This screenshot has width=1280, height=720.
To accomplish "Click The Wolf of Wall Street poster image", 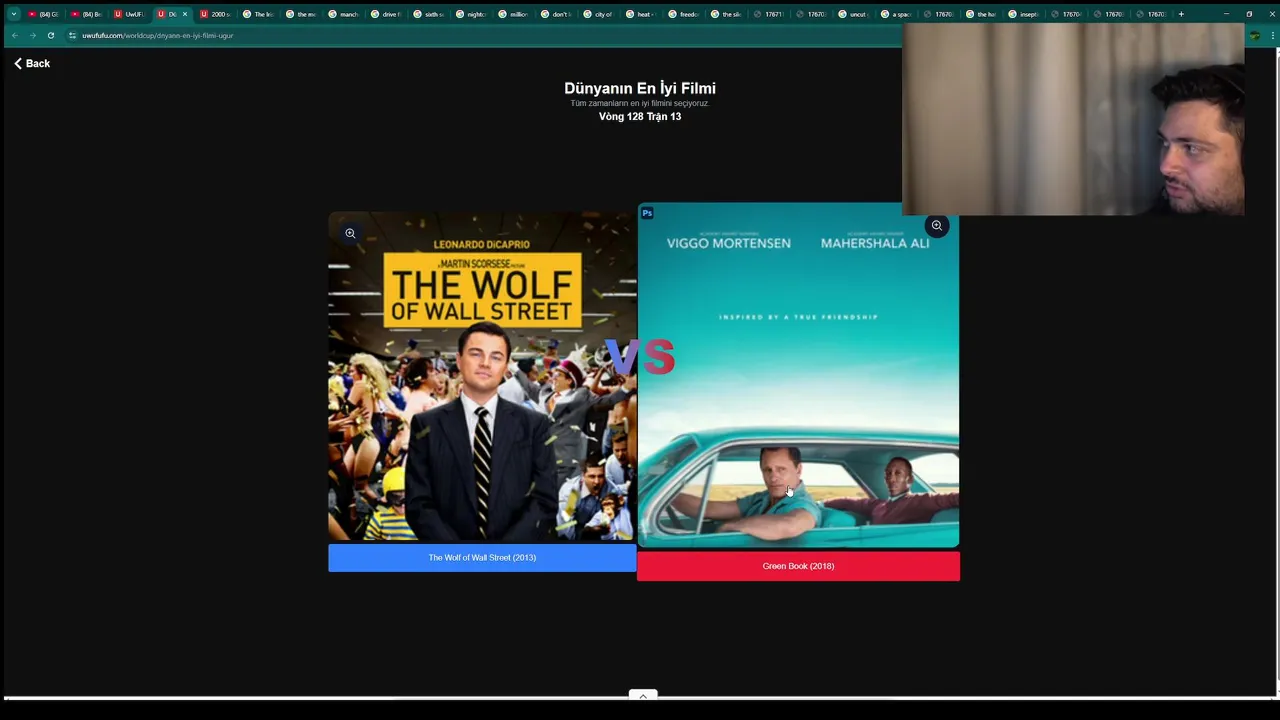I will click(482, 376).
